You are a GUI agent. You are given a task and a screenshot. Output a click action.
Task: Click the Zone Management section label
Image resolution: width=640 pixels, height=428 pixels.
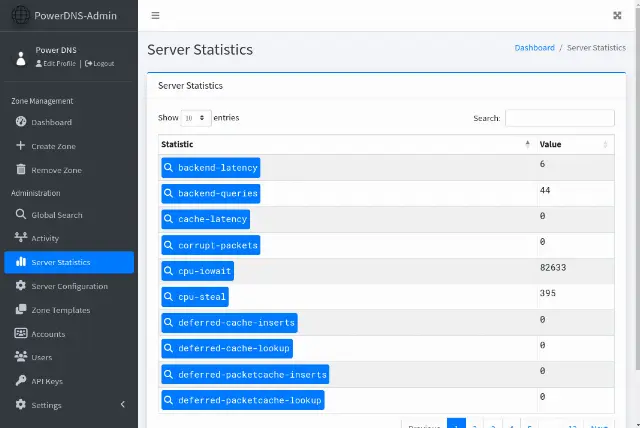(42, 101)
